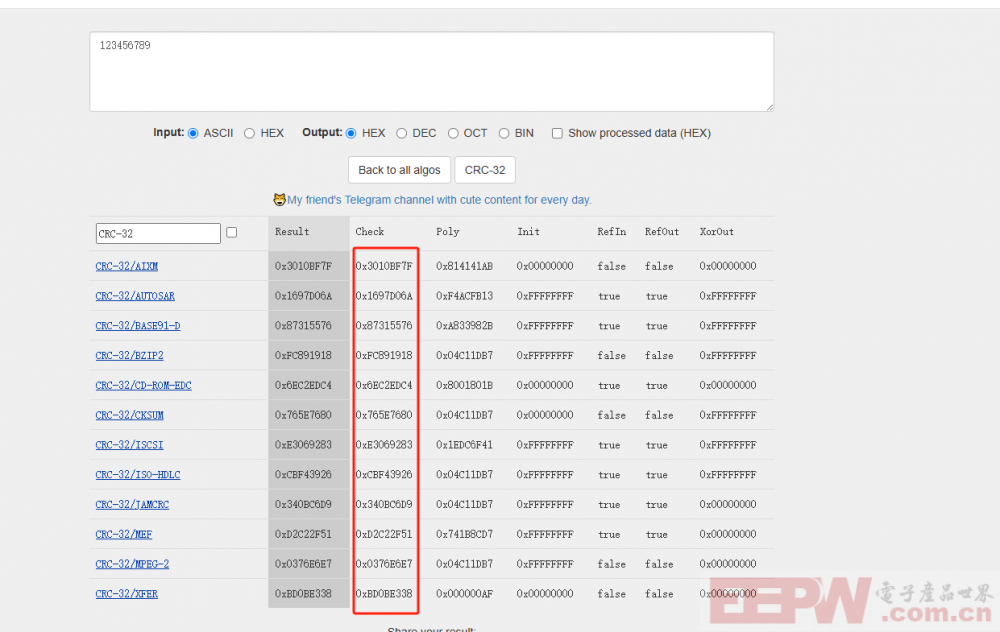Open the CRC-32/MEF link

coord(124,534)
